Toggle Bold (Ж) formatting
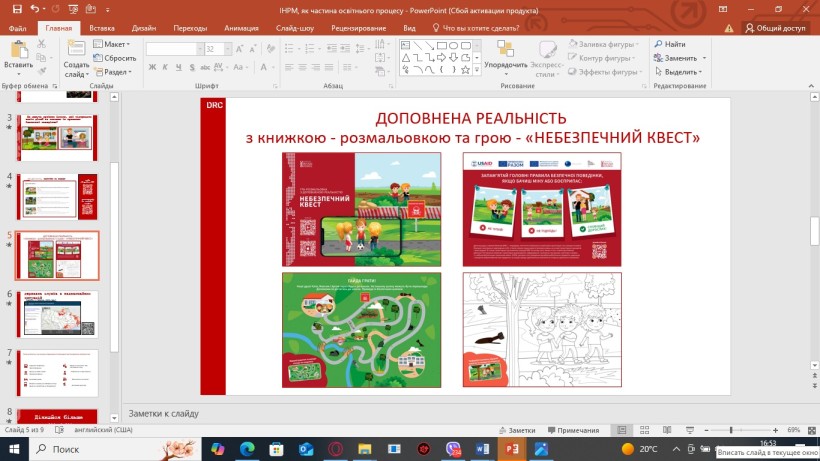This screenshot has height=461, width=820. pos(152,67)
